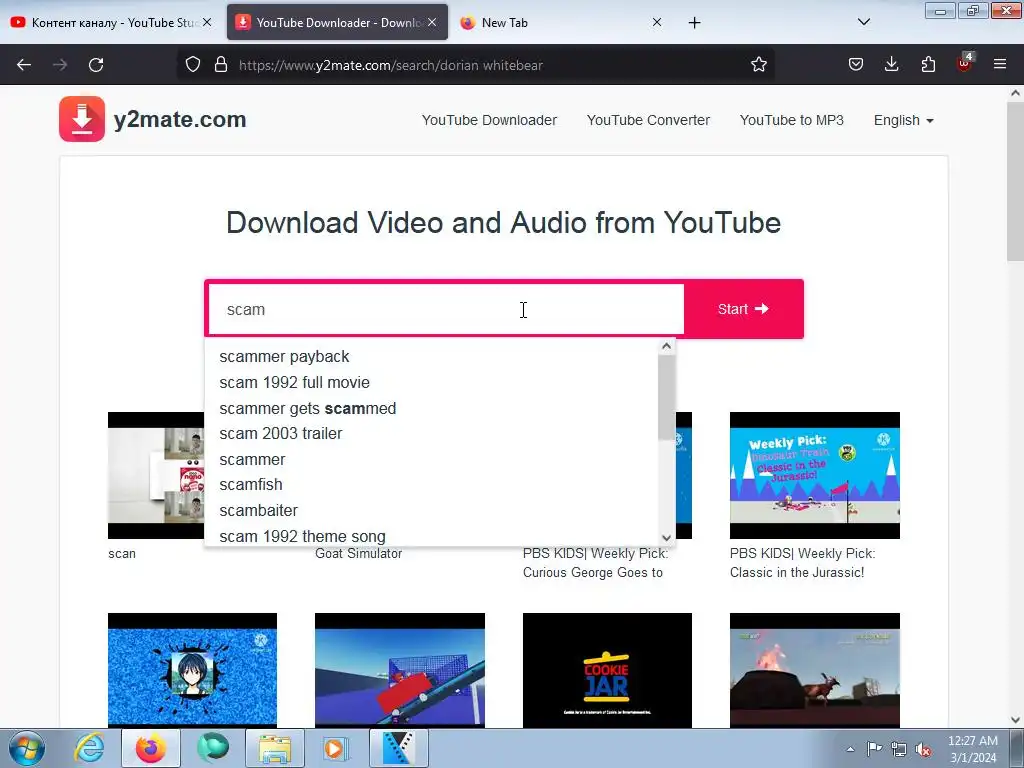Select suggestion scammer payback

pyautogui.click(x=431, y=357)
